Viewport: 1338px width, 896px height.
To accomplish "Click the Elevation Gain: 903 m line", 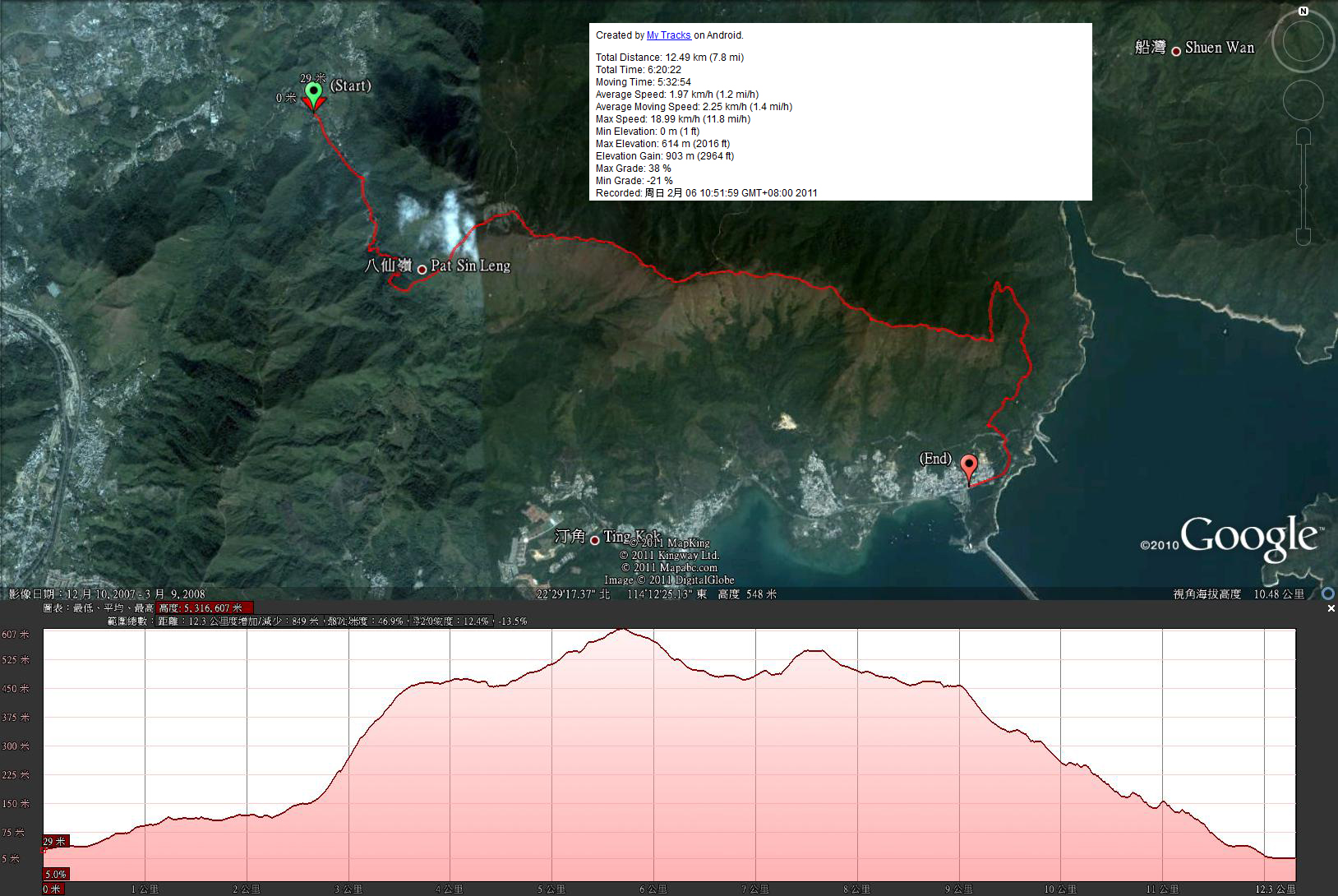I will [664, 156].
